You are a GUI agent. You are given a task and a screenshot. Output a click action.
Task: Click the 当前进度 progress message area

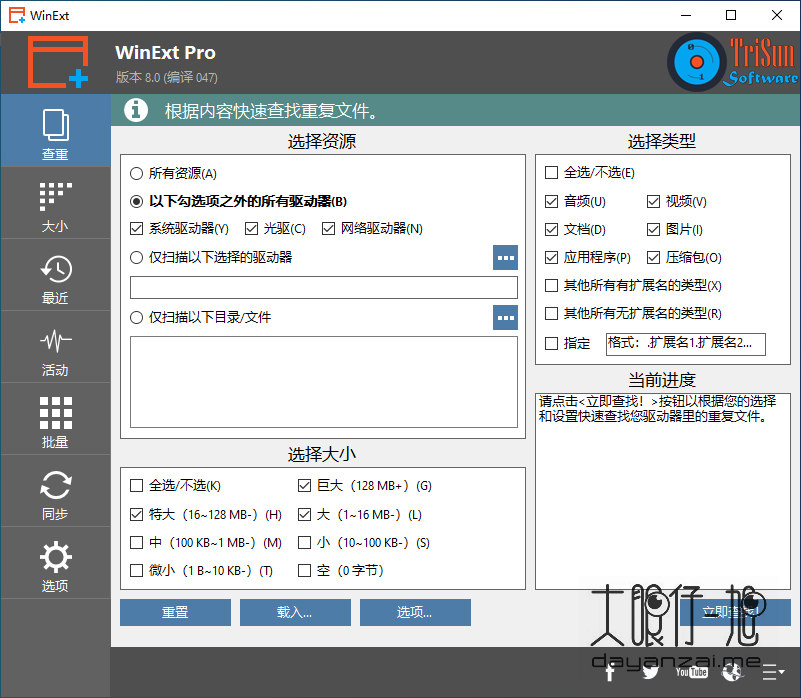tap(663, 491)
